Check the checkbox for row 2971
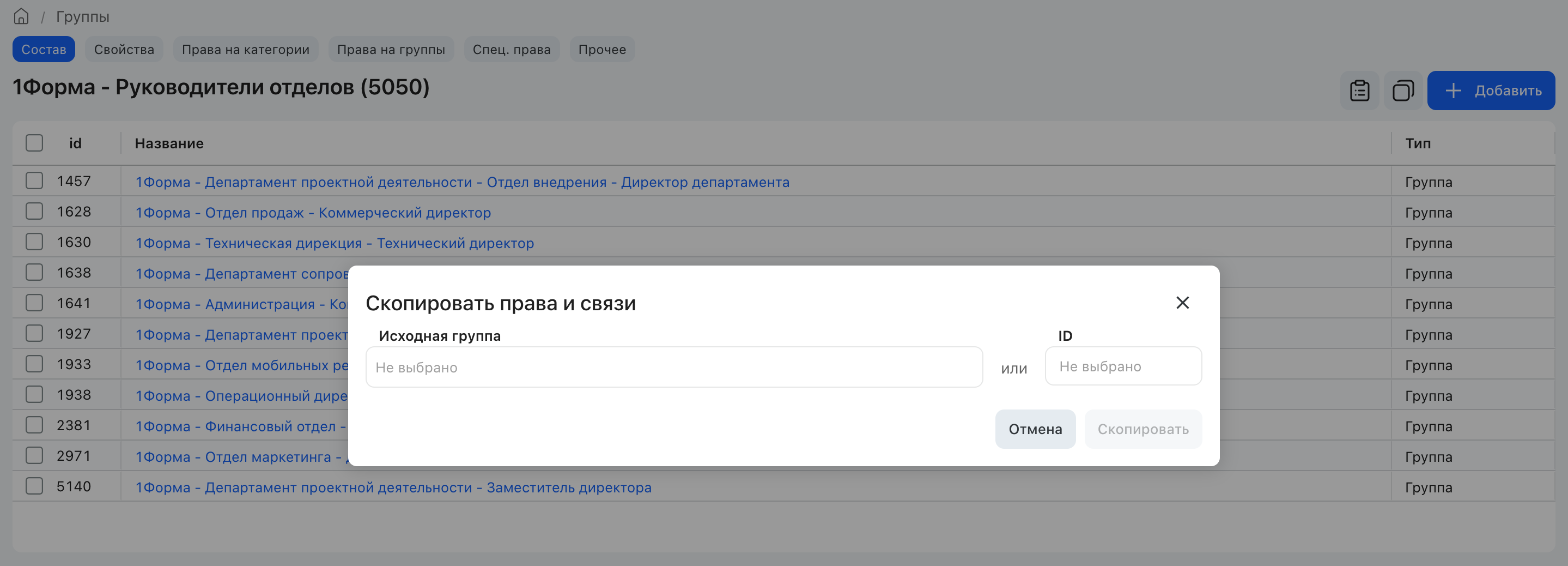Screen dimensions: 1568x566 [35, 456]
